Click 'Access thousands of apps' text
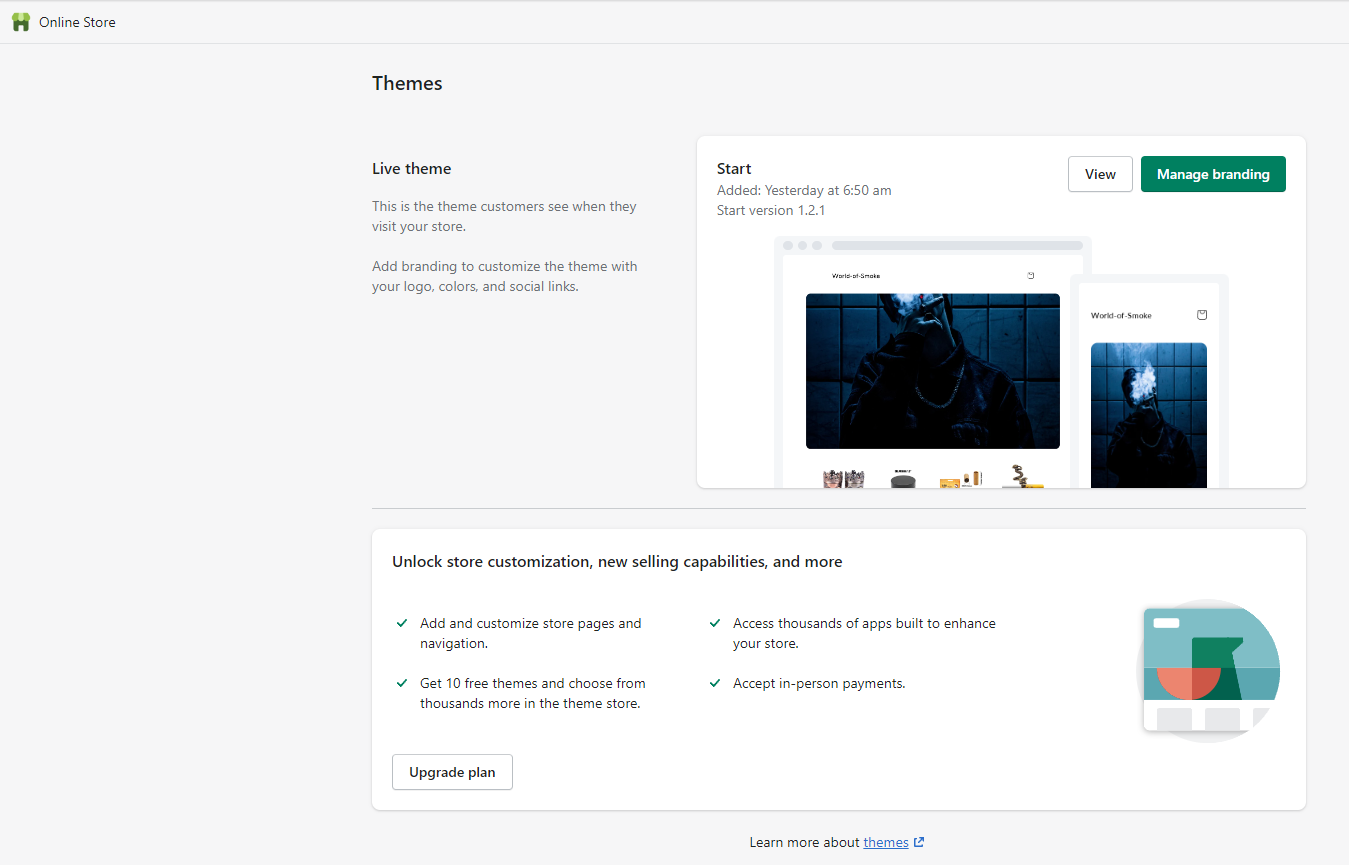Screen dimensions: 1349x865 (864, 633)
